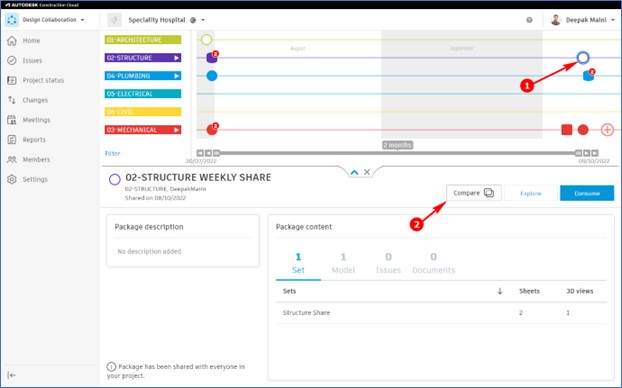Open Members in the sidebar

point(36,159)
